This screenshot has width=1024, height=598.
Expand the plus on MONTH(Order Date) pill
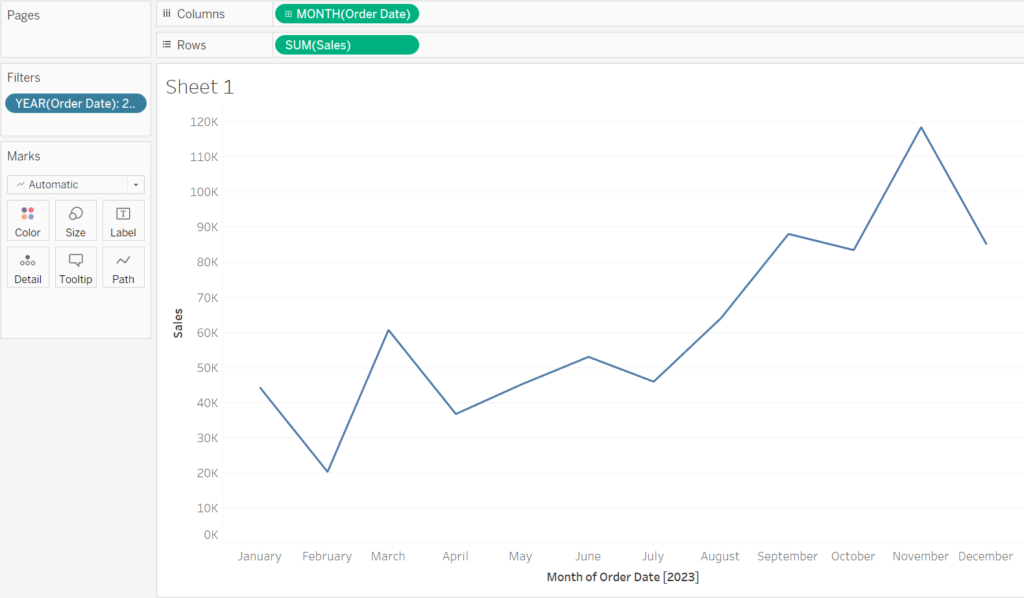(288, 14)
